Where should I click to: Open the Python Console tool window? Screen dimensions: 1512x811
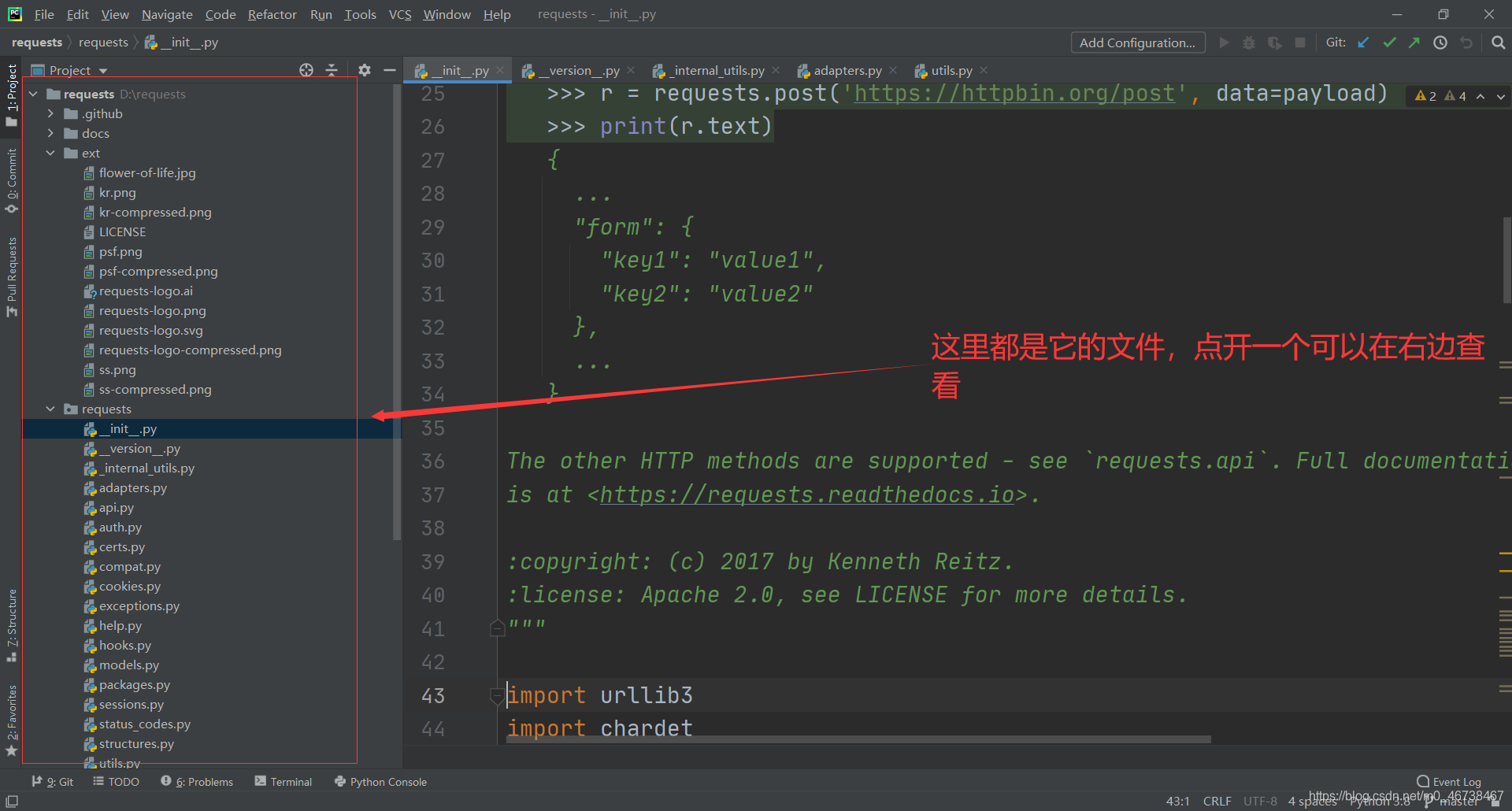(380, 782)
